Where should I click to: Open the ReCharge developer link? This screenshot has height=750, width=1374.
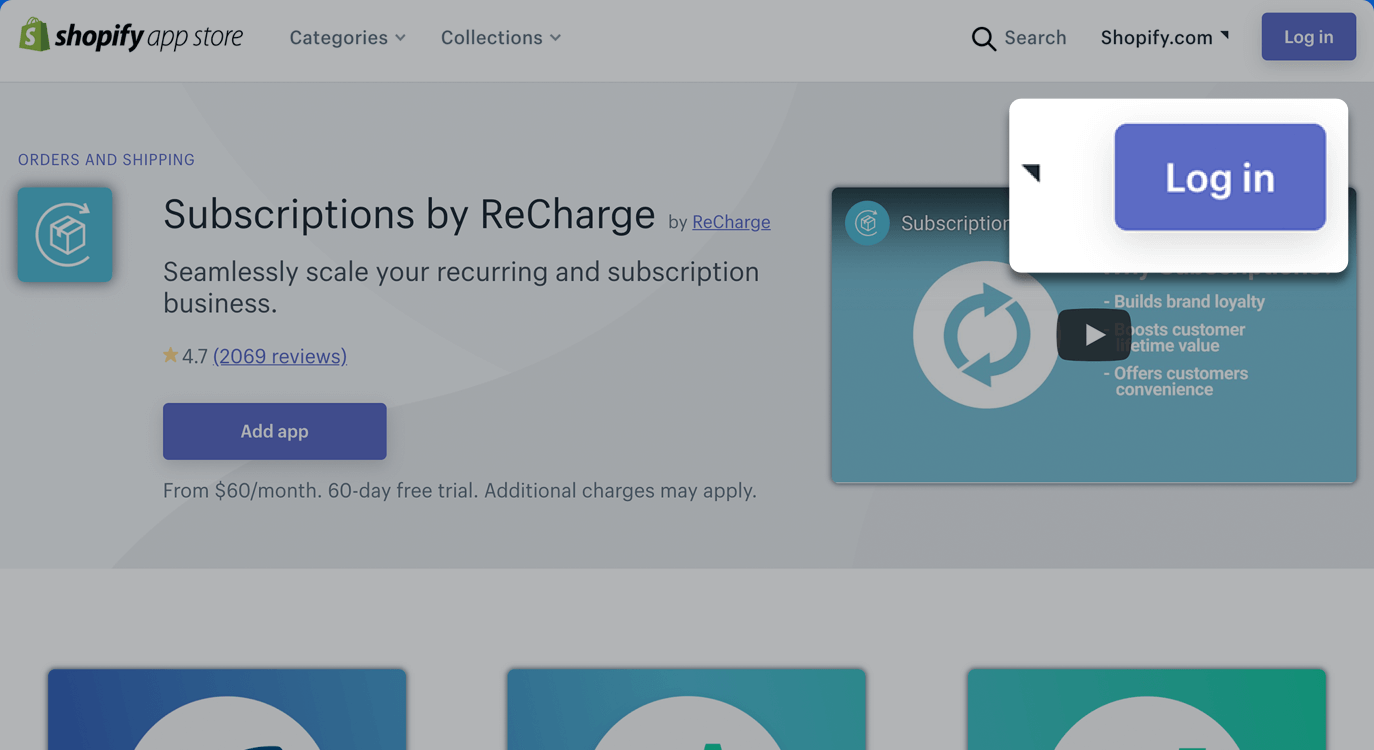coord(731,222)
